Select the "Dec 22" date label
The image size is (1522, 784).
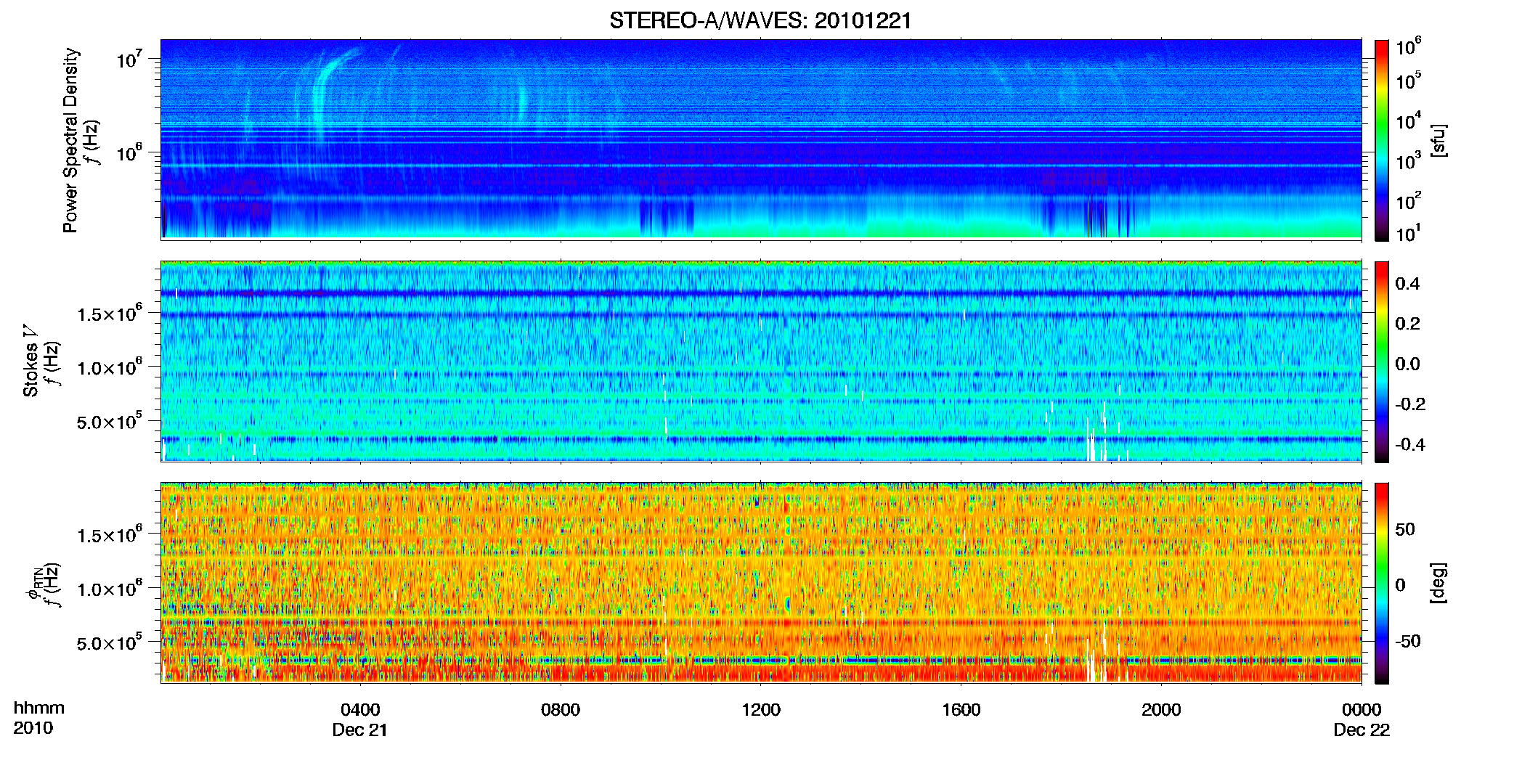[x=1362, y=730]
